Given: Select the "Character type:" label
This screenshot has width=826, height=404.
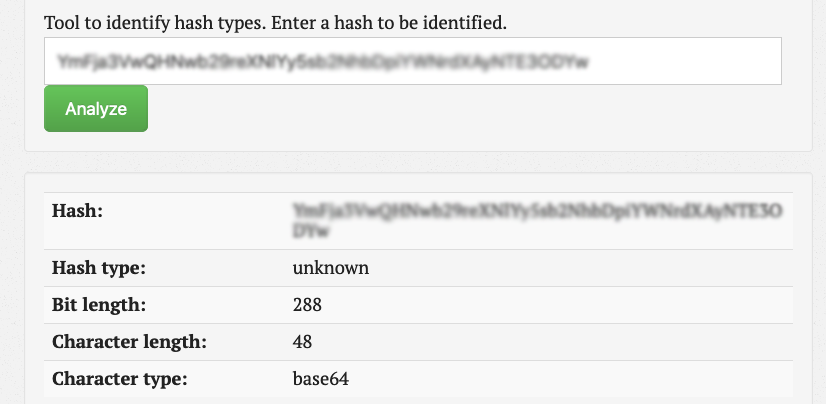Looking at the screenshot, I should 120,379.
